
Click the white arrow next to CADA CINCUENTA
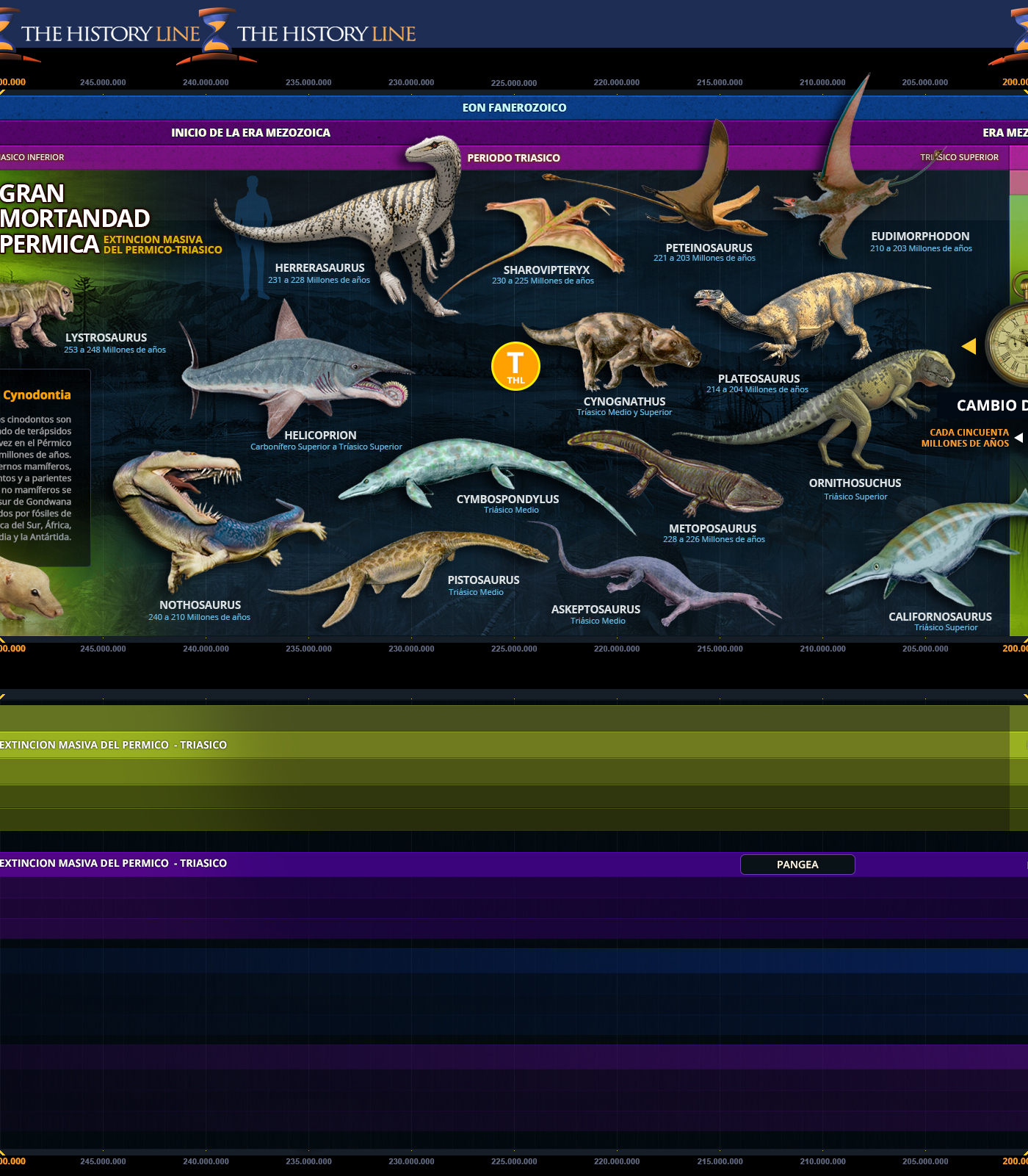tap(1018, 438)
